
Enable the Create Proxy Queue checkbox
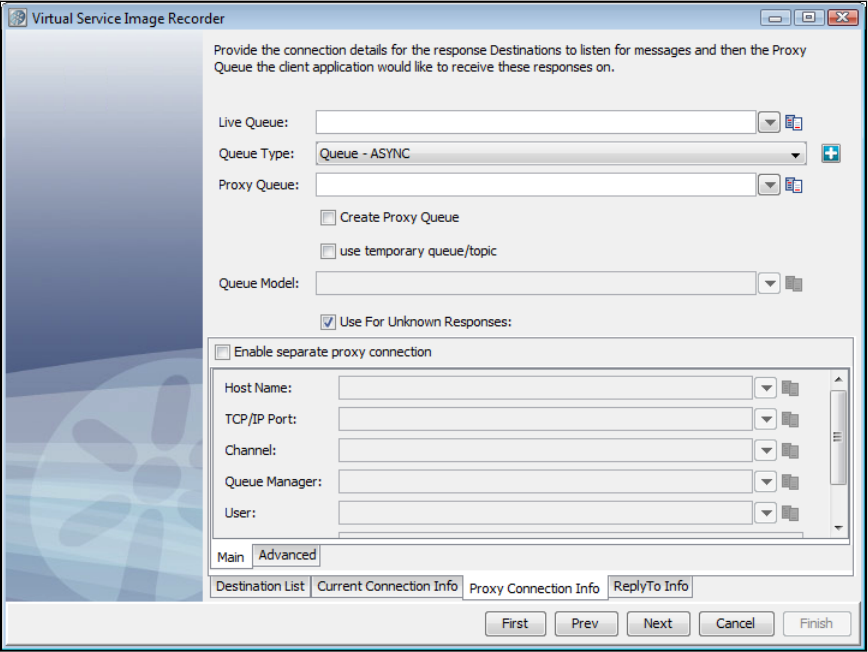(x=328, y=217)
